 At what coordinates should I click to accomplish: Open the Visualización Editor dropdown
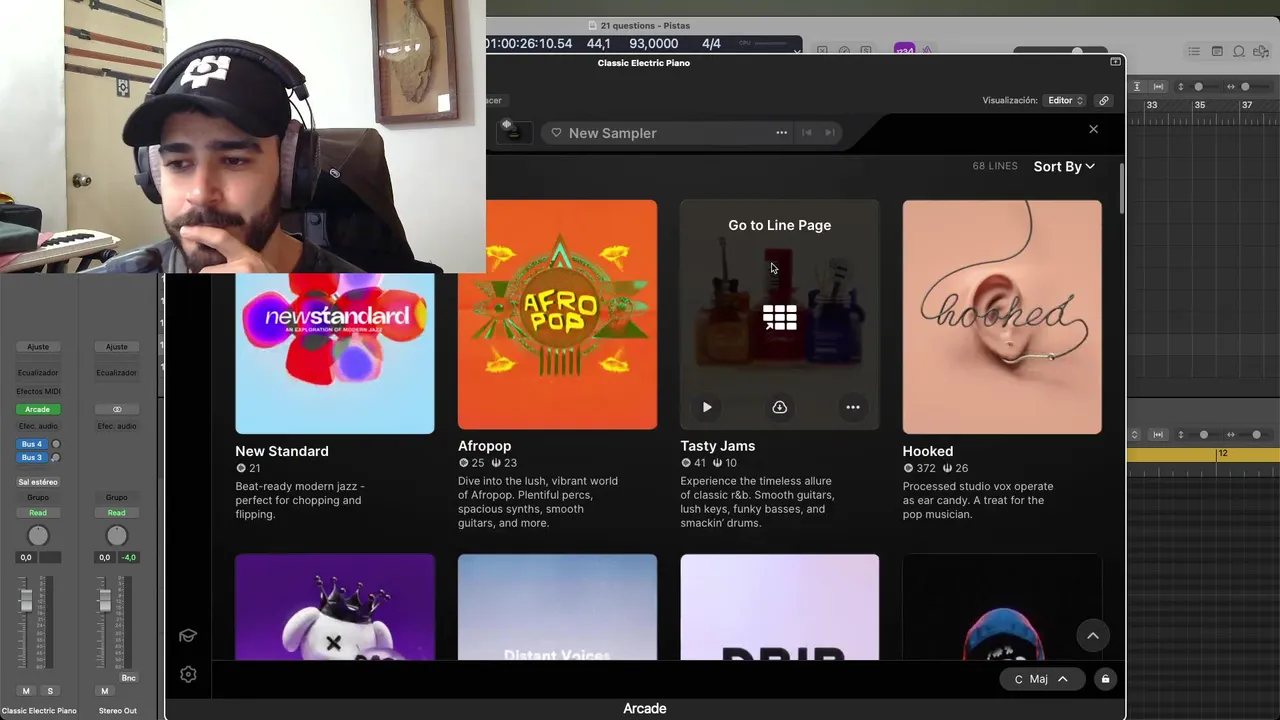tap(1065, 100)
